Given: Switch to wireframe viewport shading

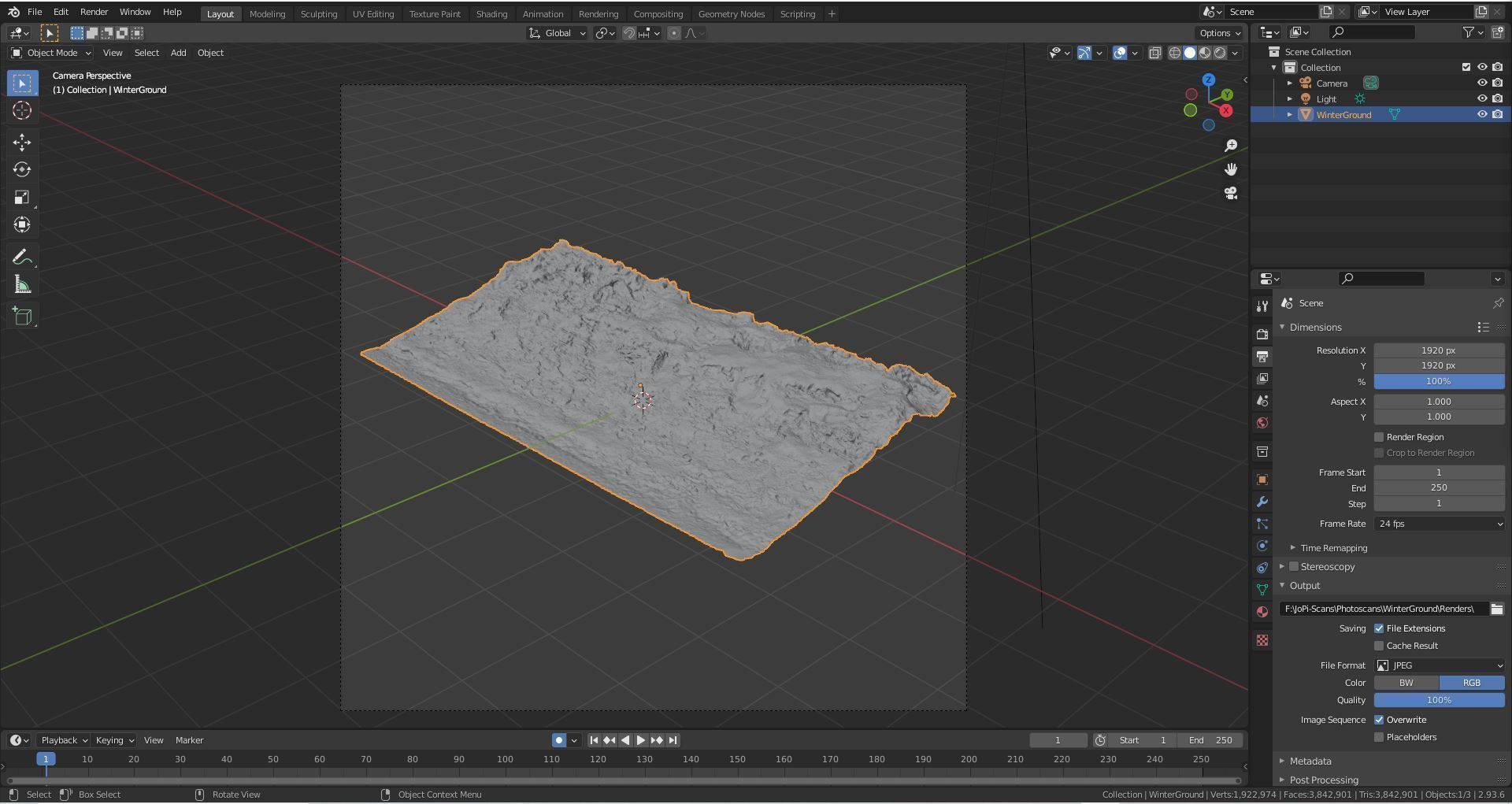Looking at the screenshot, I should click(x=1175, y=53).
